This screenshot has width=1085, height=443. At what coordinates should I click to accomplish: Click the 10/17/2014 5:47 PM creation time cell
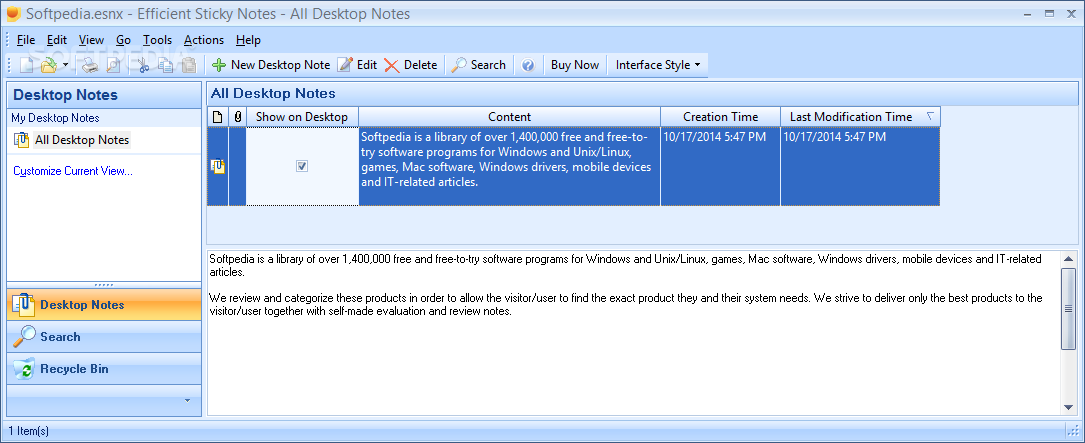(x=720, y=167)
